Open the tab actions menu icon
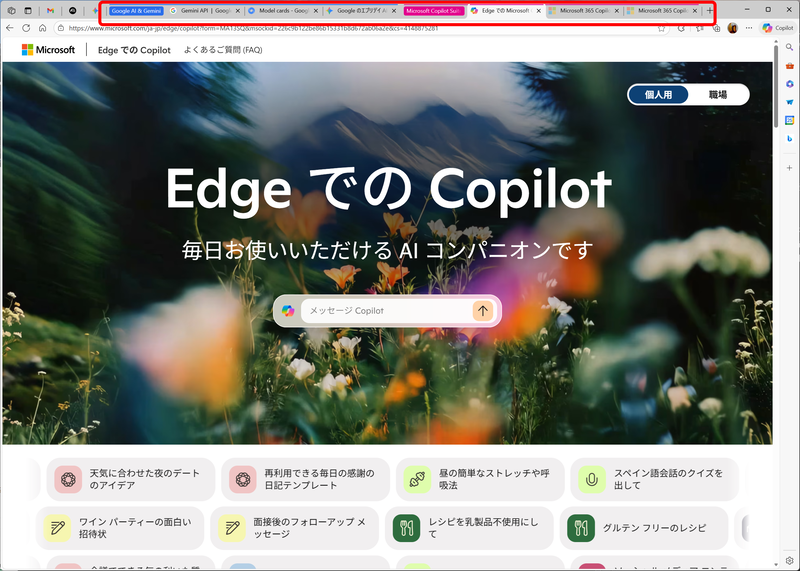Viewport: 800px width, 571px height. point(28,10)
